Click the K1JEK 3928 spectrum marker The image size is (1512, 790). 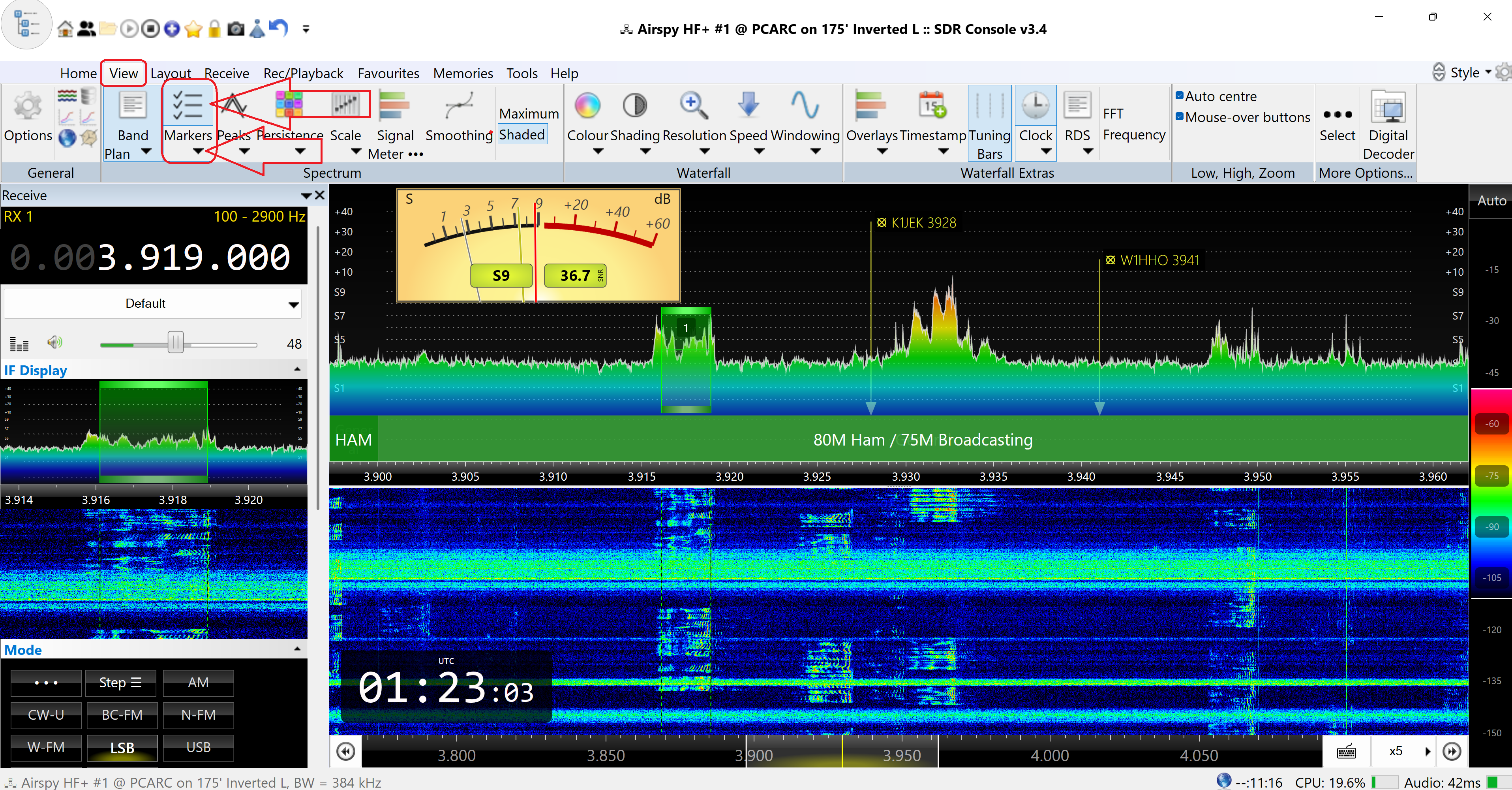[917, 223]
